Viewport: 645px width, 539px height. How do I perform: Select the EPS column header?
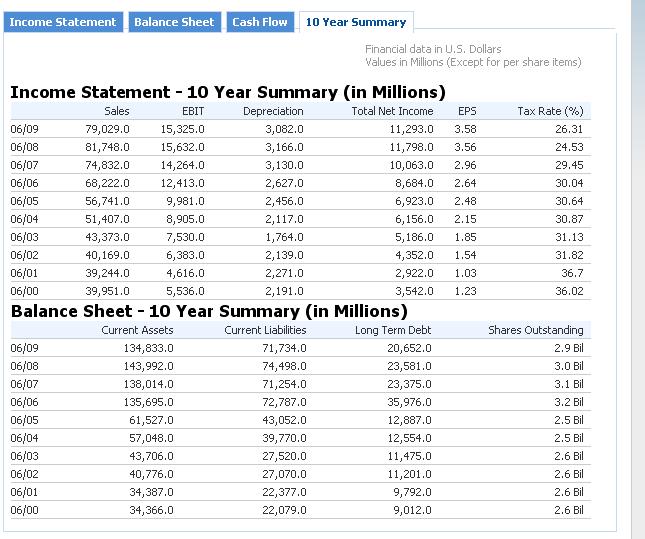(467, 111)
